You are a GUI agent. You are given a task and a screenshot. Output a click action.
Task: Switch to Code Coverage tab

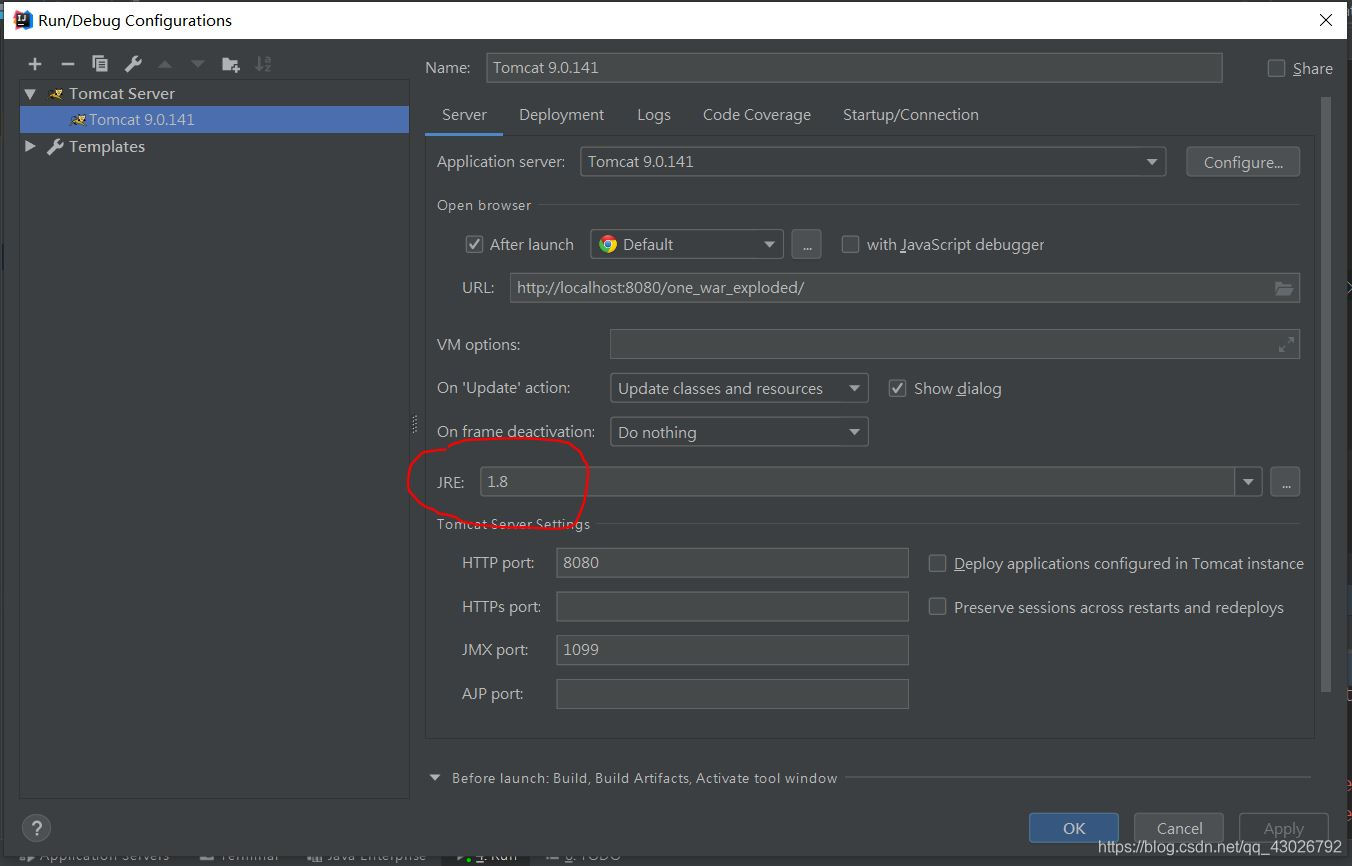click(x=757, y=115)
